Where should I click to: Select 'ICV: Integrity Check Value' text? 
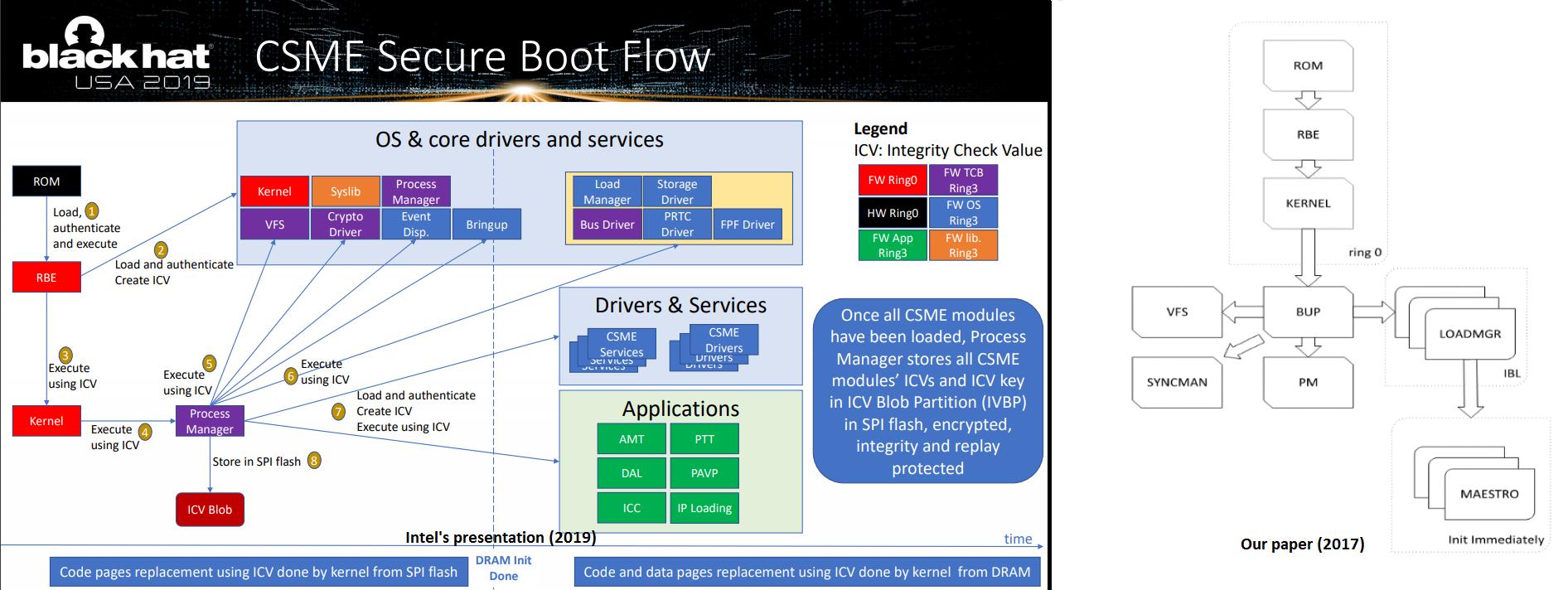click(x=948, y=150)
